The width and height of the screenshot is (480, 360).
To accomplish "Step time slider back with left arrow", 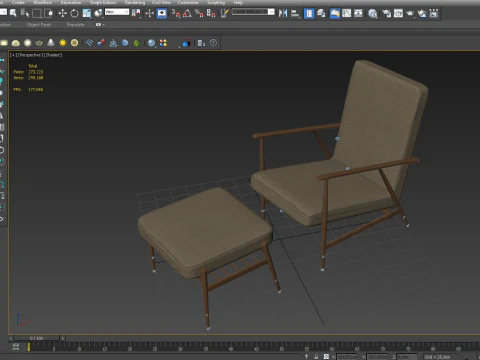I will point(11,338).
